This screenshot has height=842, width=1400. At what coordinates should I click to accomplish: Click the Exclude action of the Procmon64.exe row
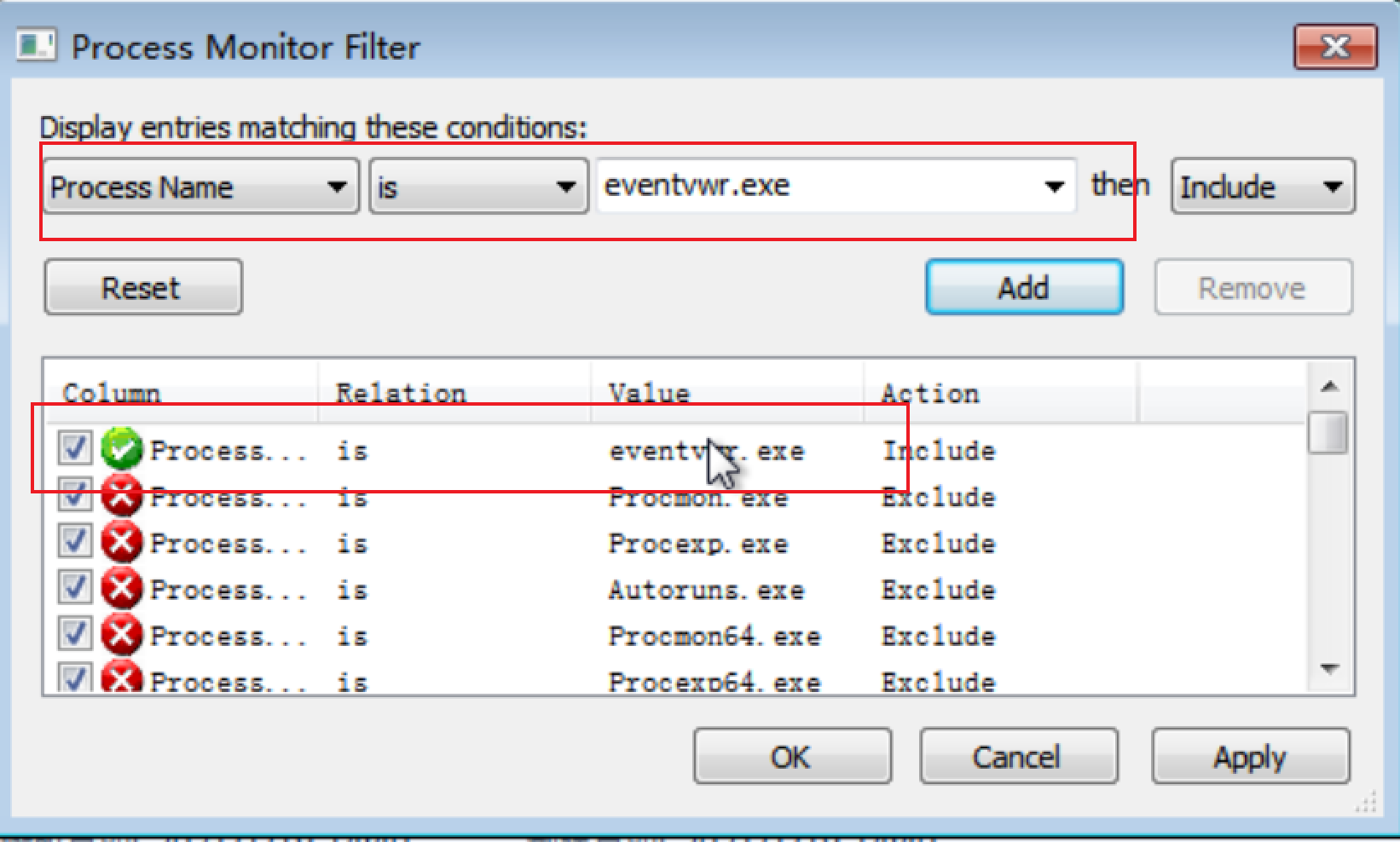click(x=939, y=636)
